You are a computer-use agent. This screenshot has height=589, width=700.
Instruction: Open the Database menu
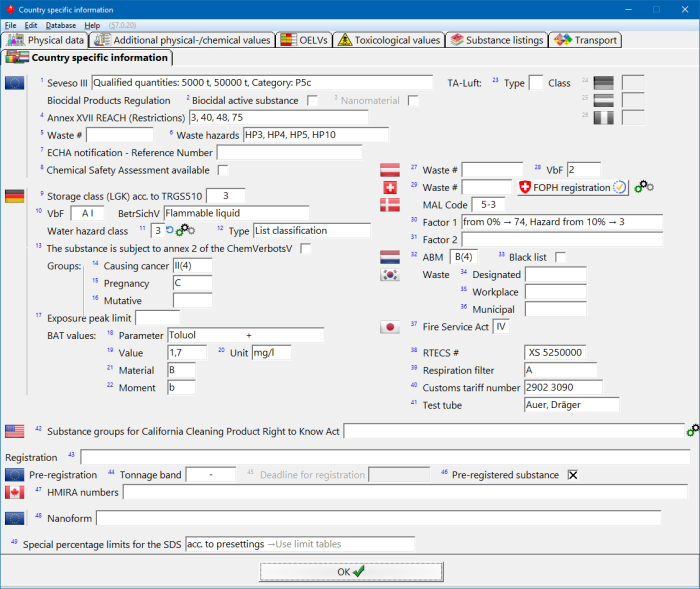60,24
